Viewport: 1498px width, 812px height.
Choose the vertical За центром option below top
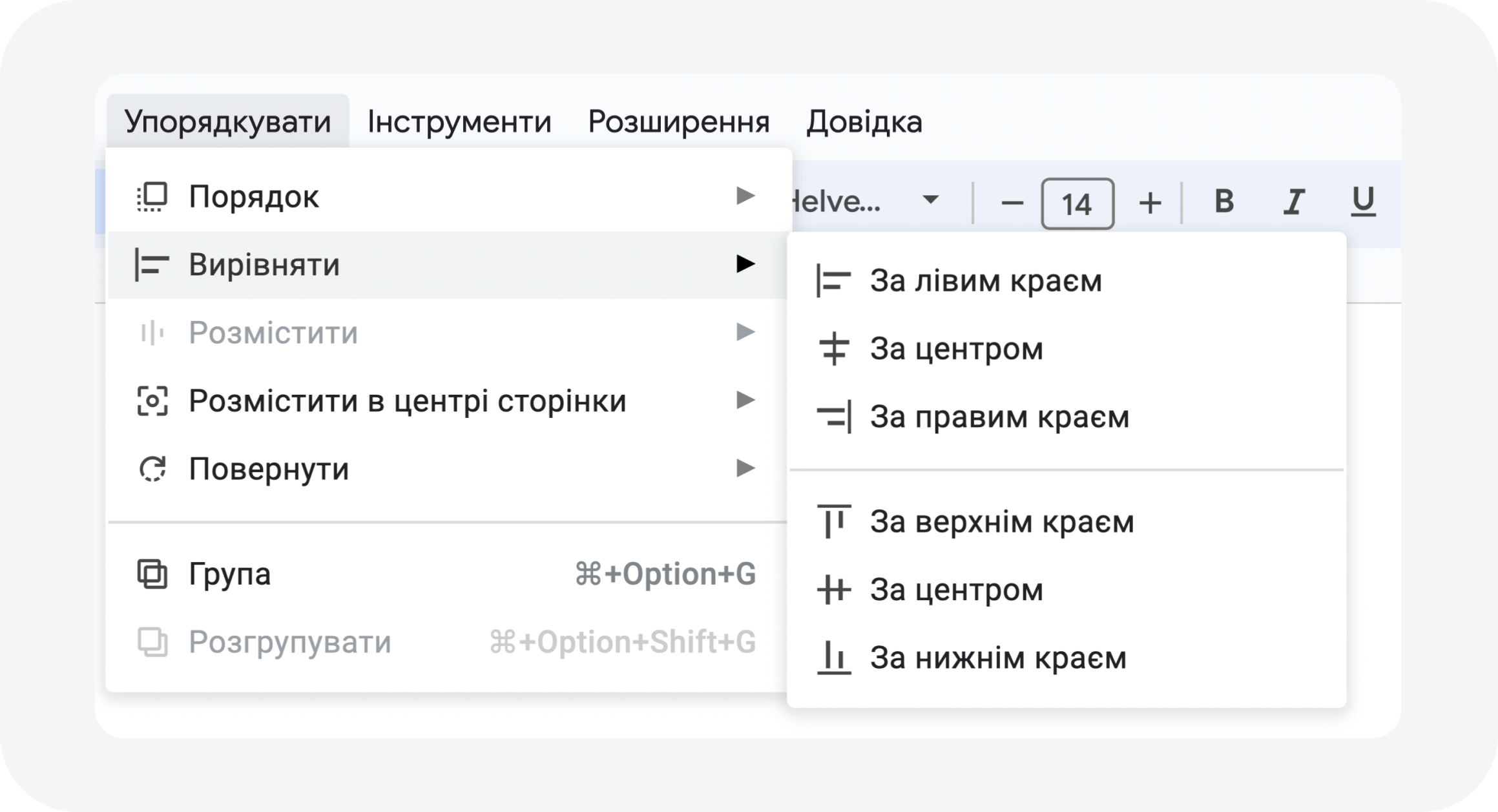pyautogui.click(x=1067, y=590)
